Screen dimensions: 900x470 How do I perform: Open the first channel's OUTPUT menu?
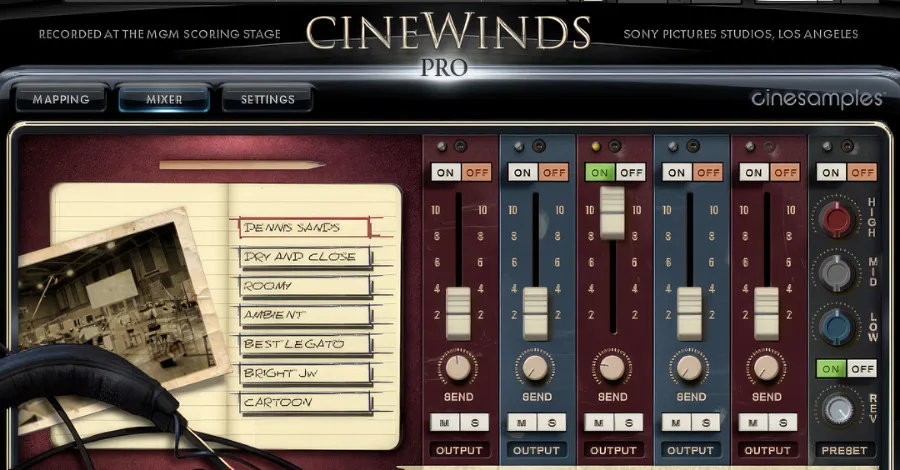point(459,450)
